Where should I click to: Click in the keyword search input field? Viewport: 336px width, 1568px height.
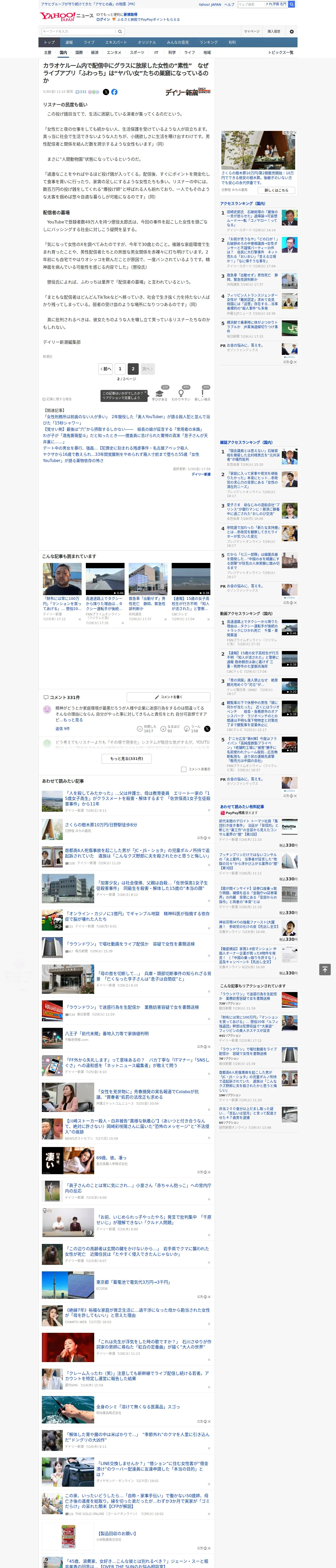click(79, 32)
